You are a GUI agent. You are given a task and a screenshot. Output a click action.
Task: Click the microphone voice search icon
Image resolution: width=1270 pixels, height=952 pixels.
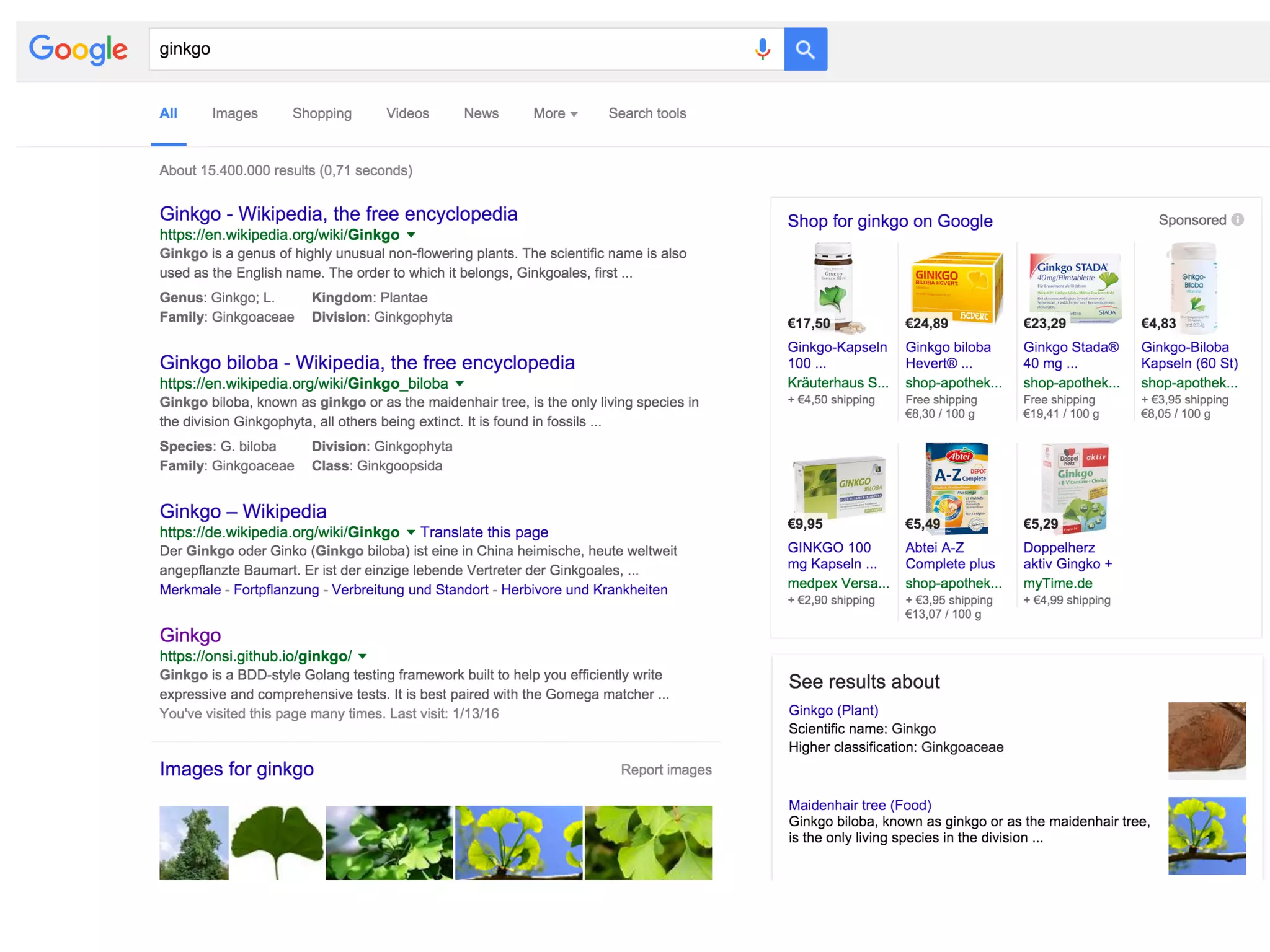763,49
